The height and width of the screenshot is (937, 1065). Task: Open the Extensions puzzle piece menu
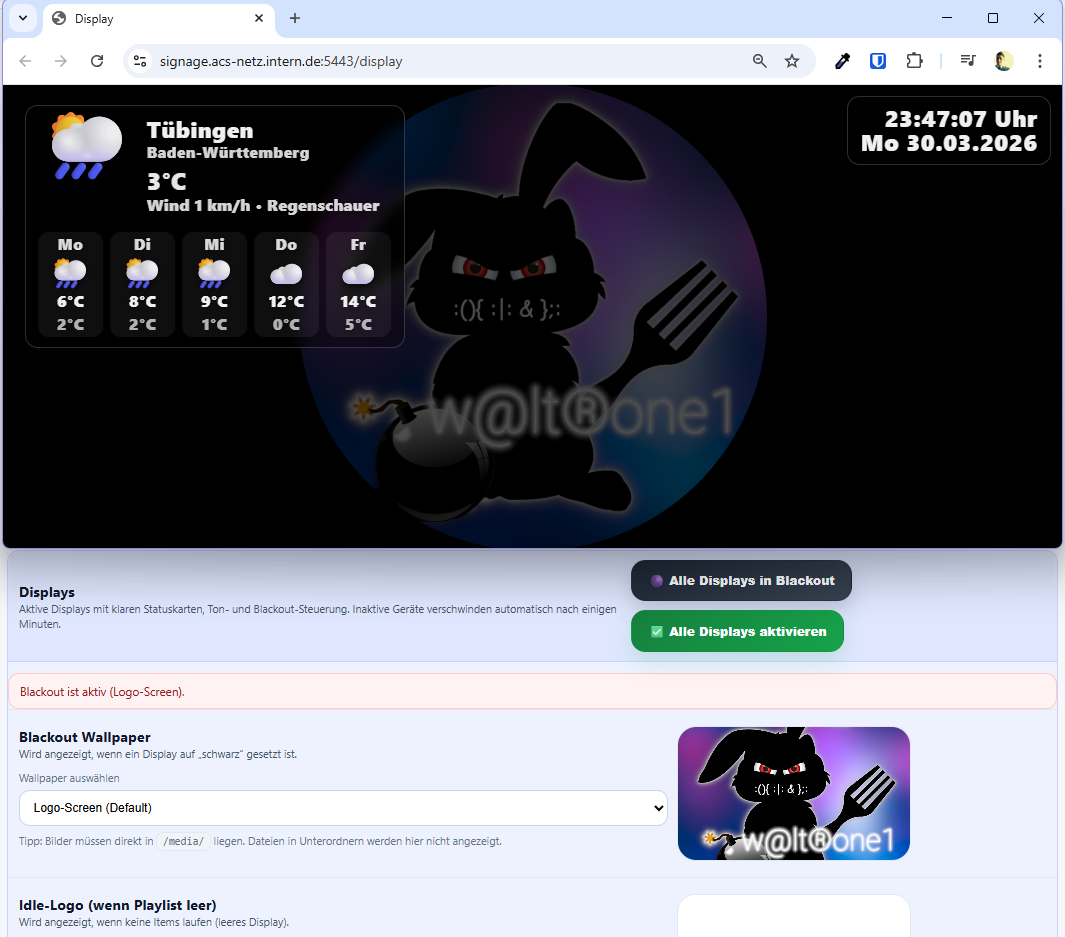[914, 61]
